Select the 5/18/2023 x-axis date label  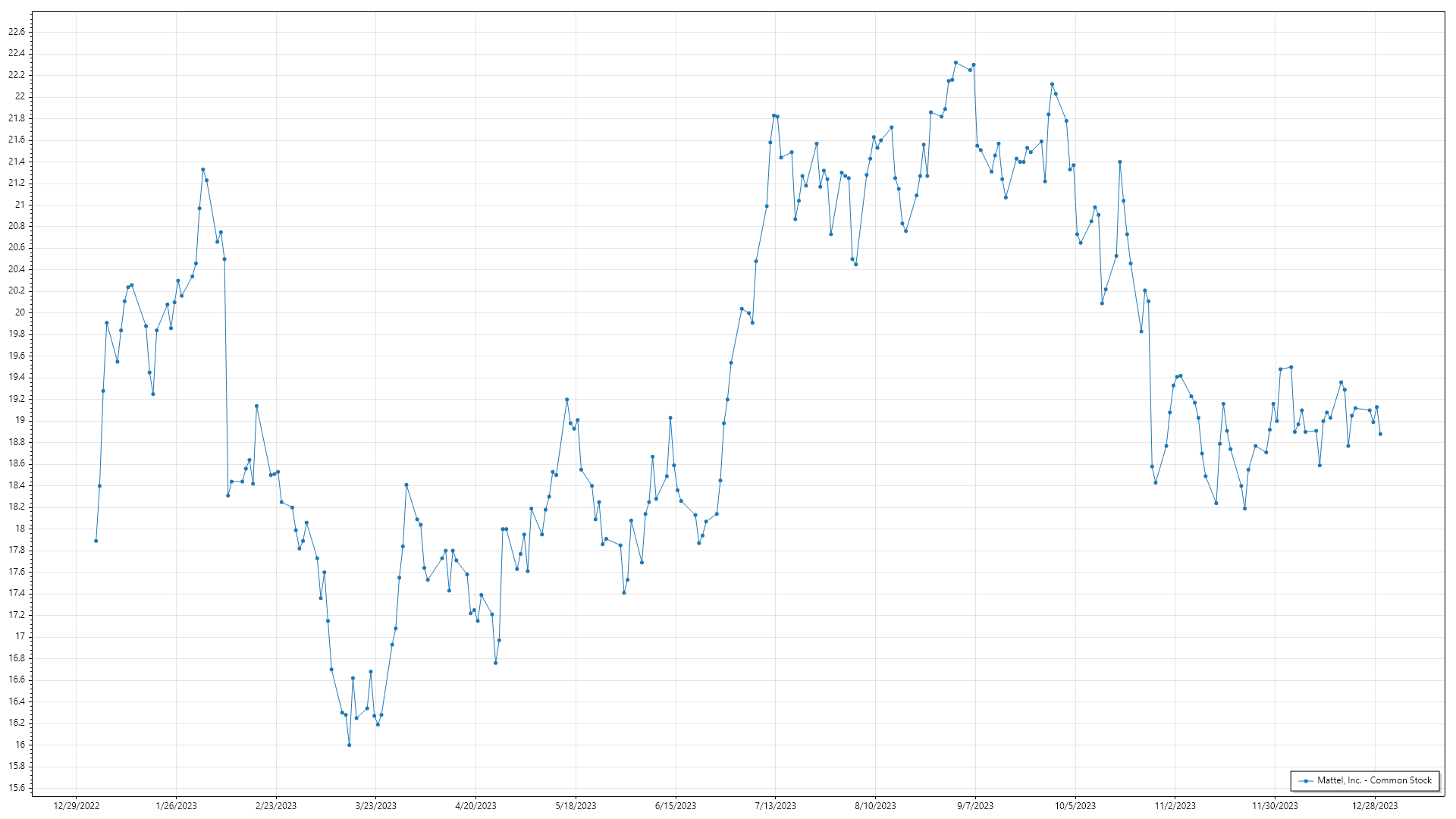(576, 806)
